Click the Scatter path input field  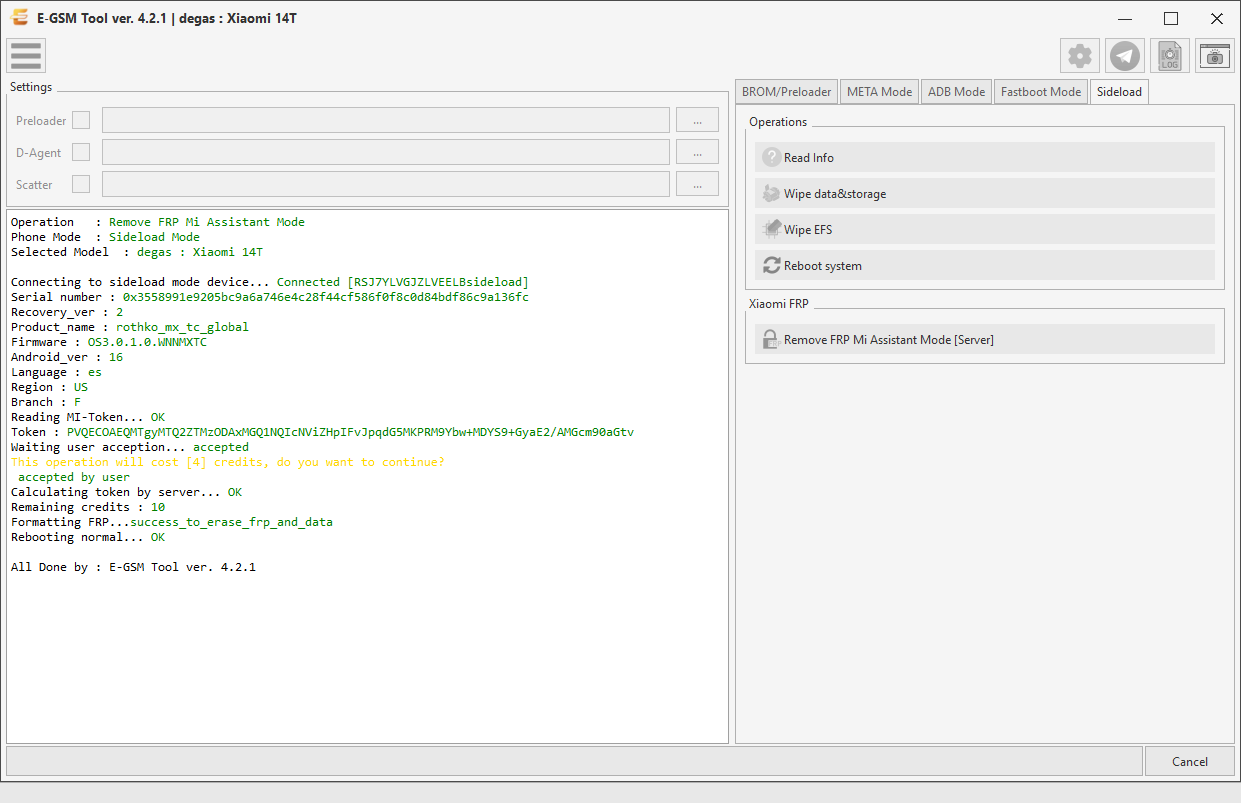click(386, 184)
